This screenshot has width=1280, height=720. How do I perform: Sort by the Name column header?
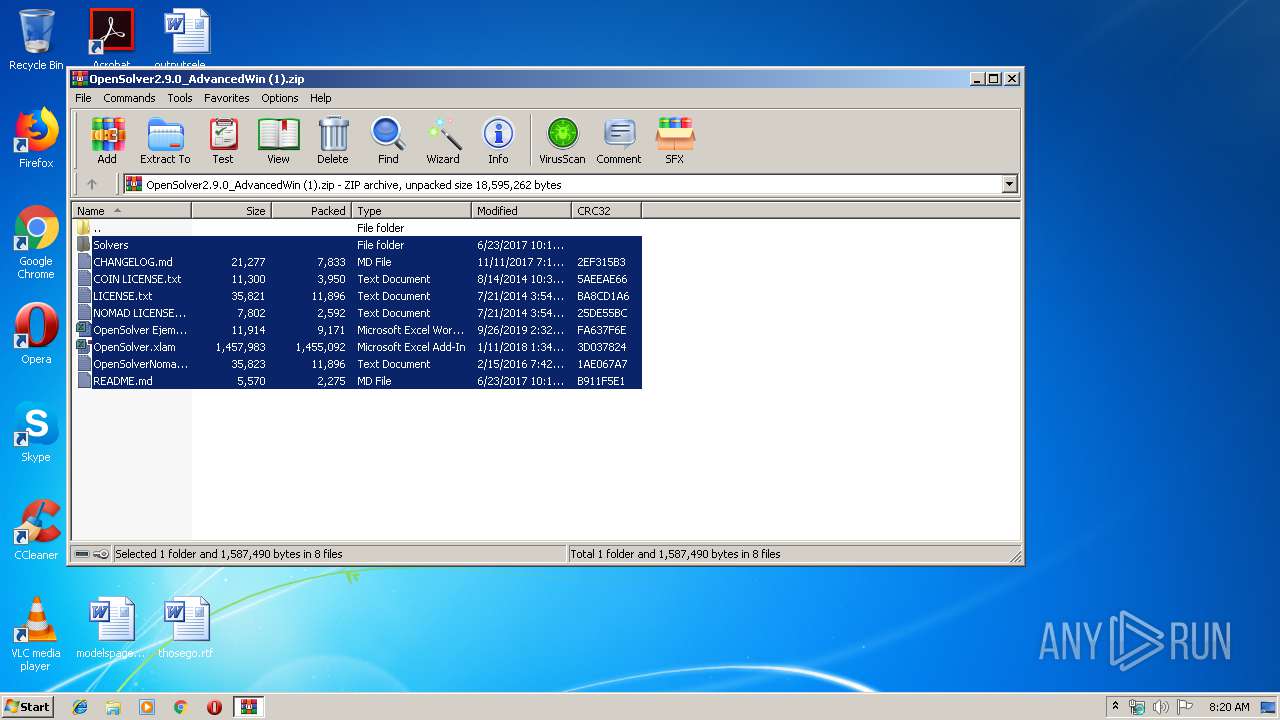tap(131, 210)
